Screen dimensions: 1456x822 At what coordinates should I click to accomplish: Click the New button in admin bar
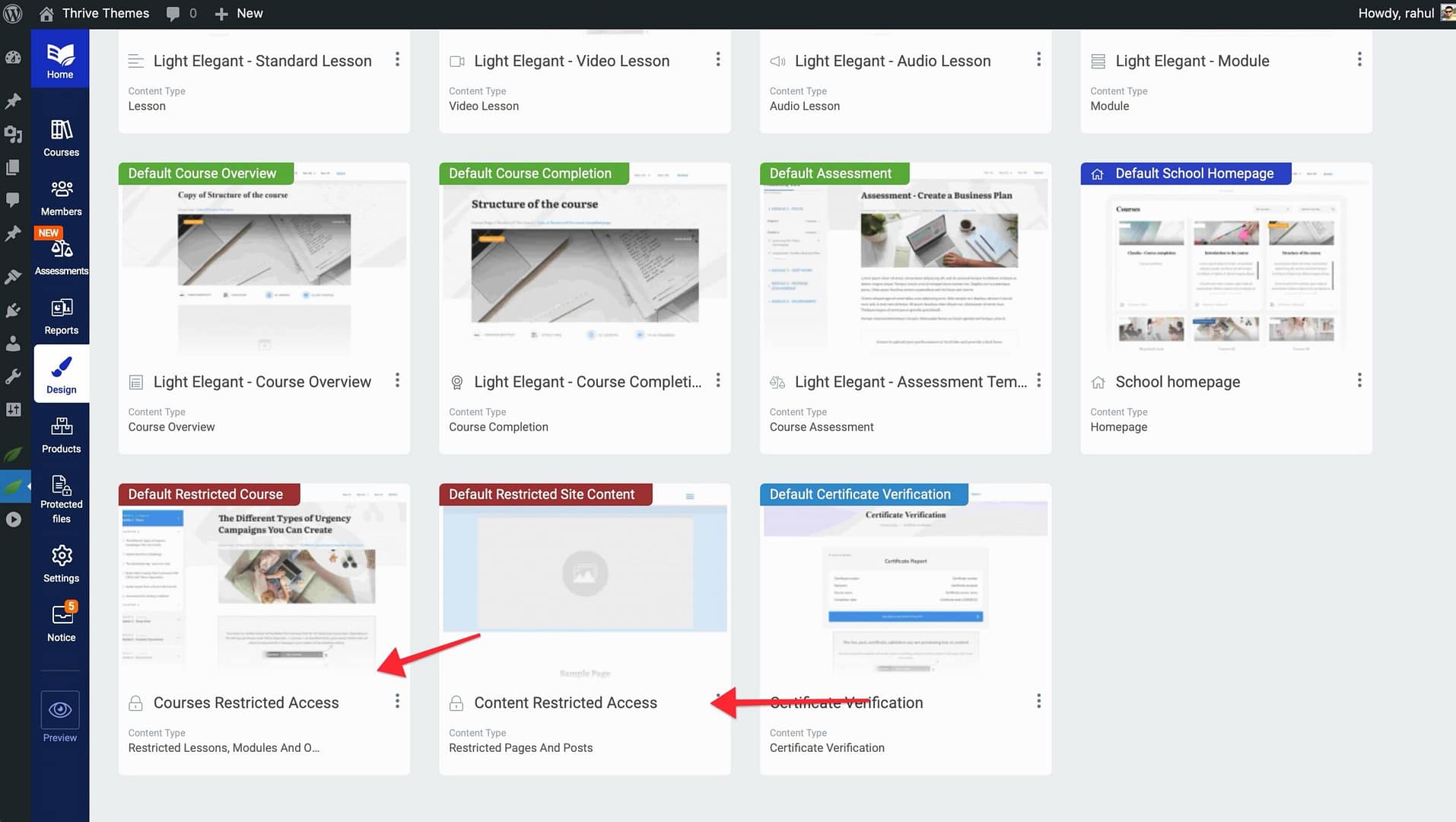(239, 13)
